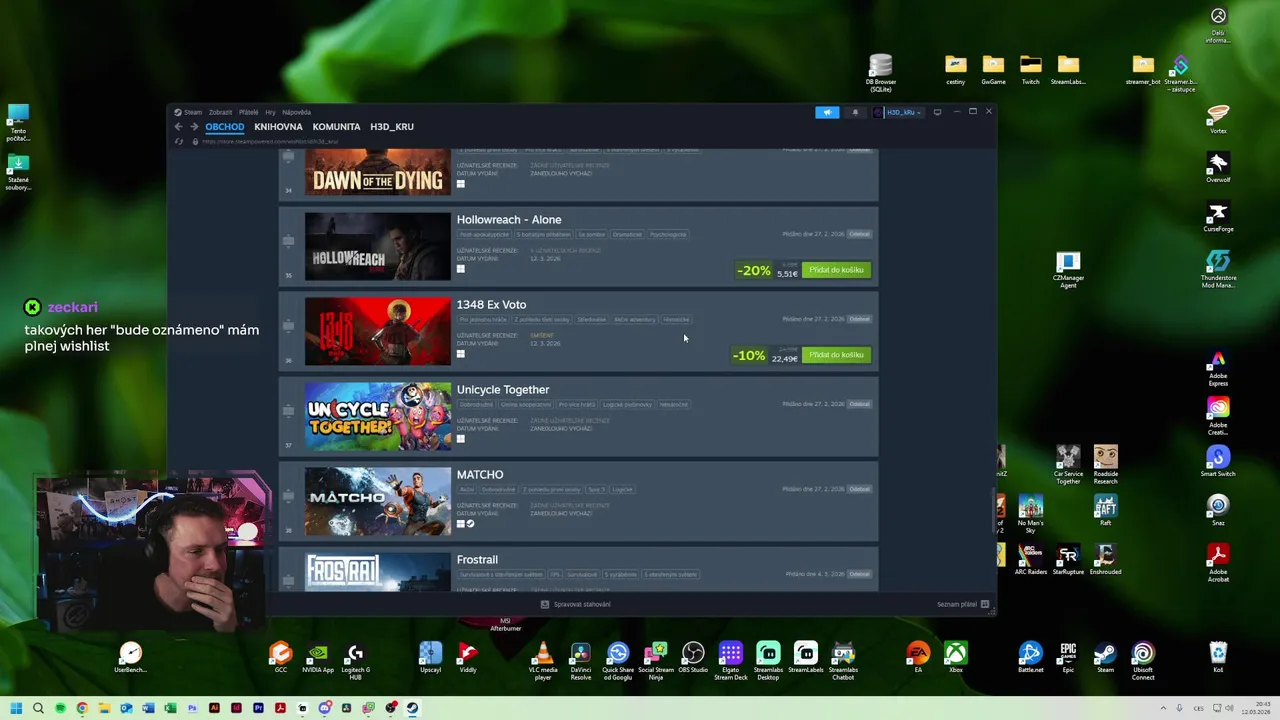Open the Zobrazit menu
The image size is (1280, 720).
(220, 112)
